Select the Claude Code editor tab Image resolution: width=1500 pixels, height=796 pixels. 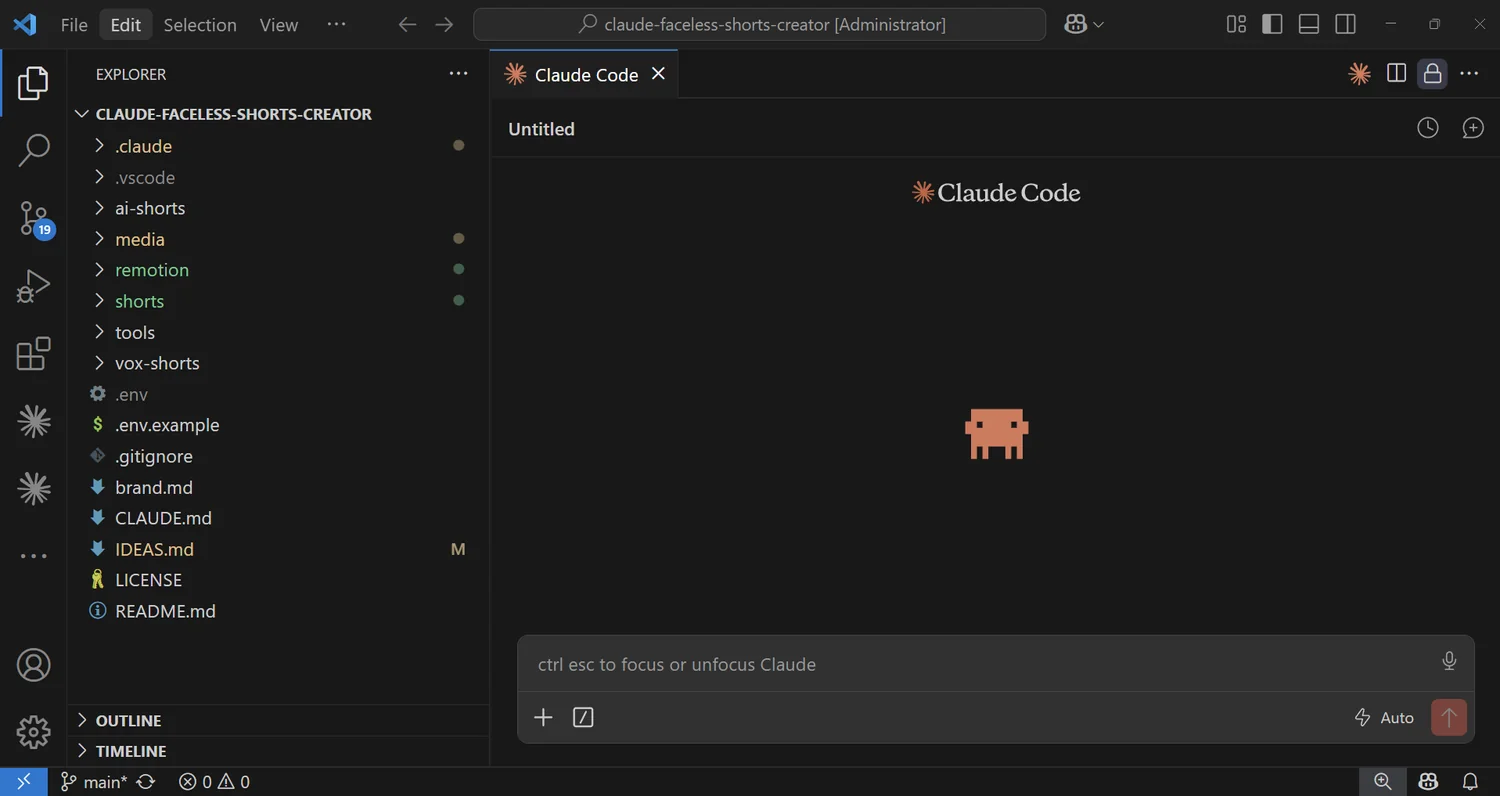(585, 74)
